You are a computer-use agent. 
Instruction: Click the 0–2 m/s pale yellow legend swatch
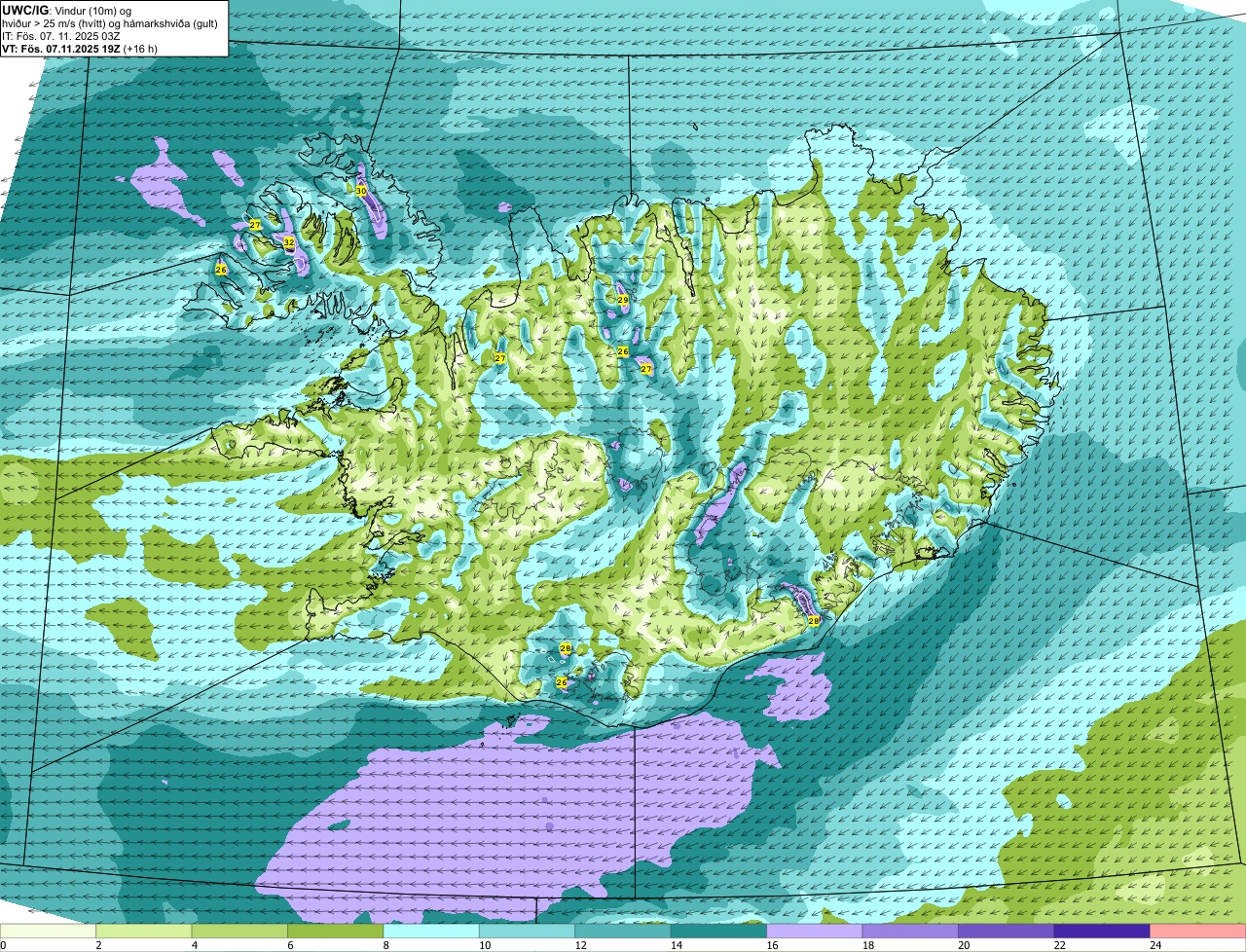pyautogui.click(x=49, y=931)
